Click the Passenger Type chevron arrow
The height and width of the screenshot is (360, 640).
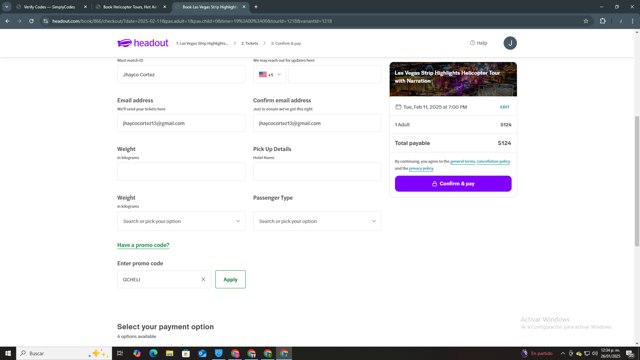373,221
